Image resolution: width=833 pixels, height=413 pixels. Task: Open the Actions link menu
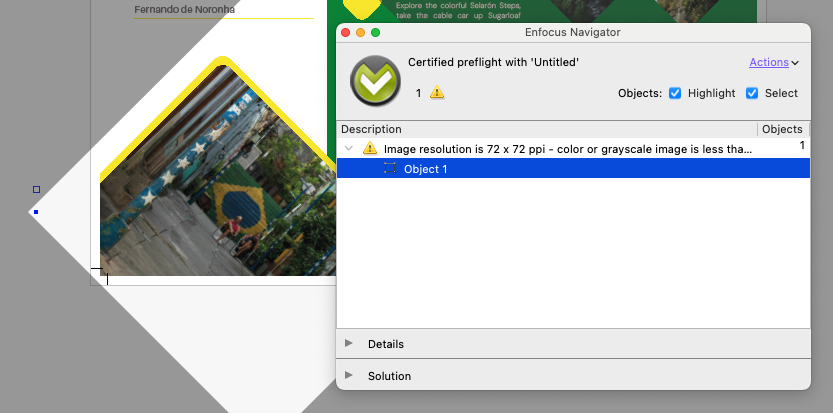point(769,62)
